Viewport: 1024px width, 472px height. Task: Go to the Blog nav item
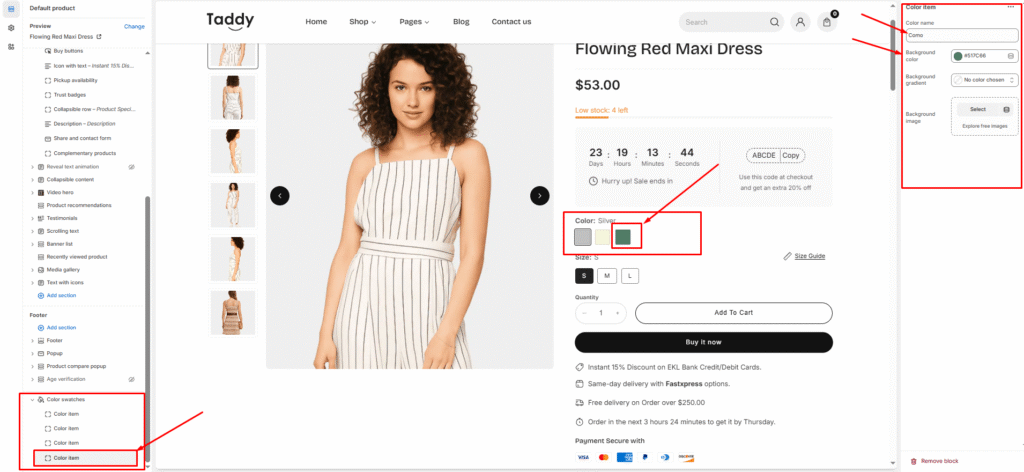460,22
